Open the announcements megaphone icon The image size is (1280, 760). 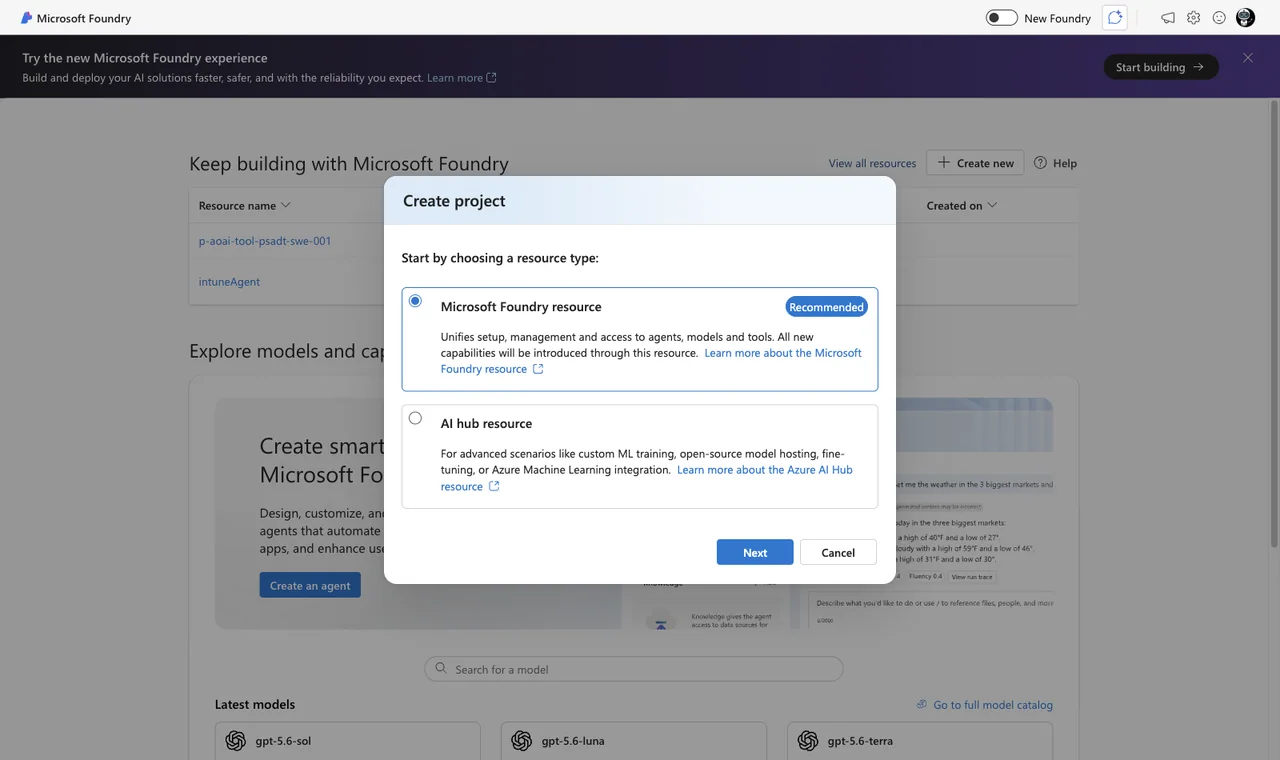click(x=1167, y=18)
